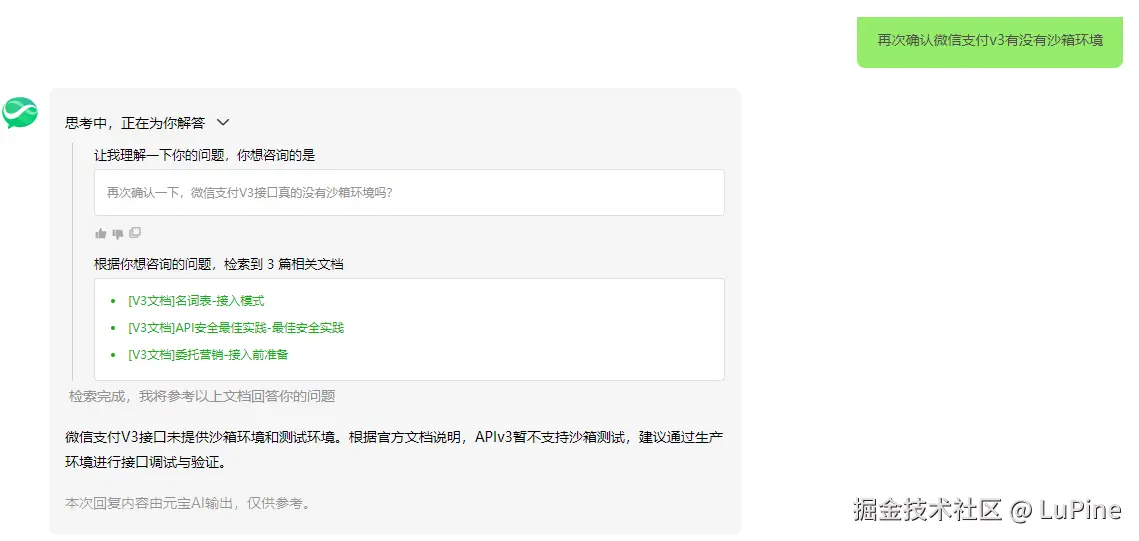Open [V3文档]API安全最佳实践-最佳安全实践 link

pos(235,328)
